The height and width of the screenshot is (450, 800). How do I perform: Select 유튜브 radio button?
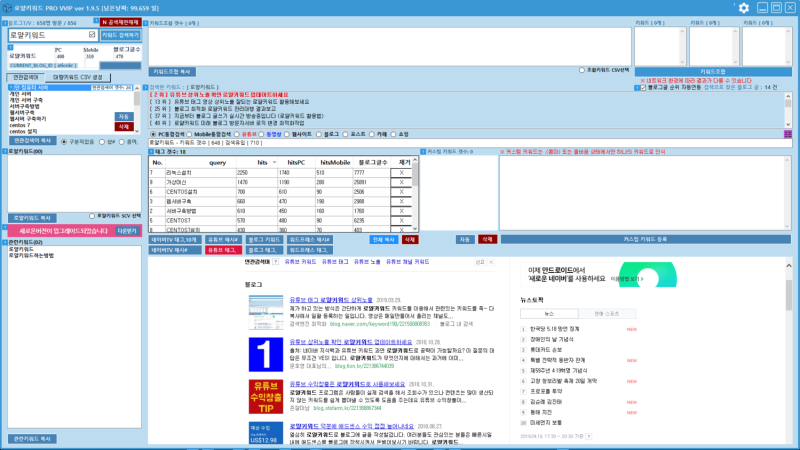click(237, 134)
